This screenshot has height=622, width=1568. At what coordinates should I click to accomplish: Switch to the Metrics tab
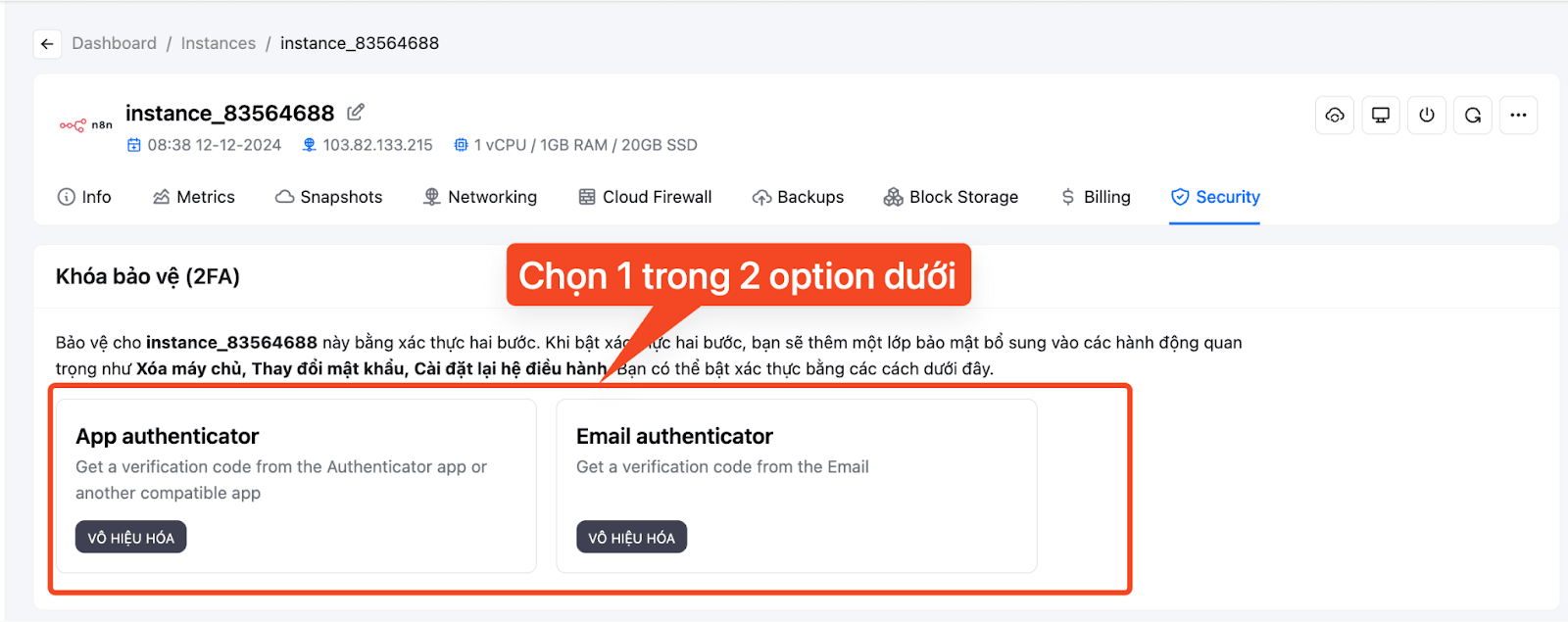[194, 197]
